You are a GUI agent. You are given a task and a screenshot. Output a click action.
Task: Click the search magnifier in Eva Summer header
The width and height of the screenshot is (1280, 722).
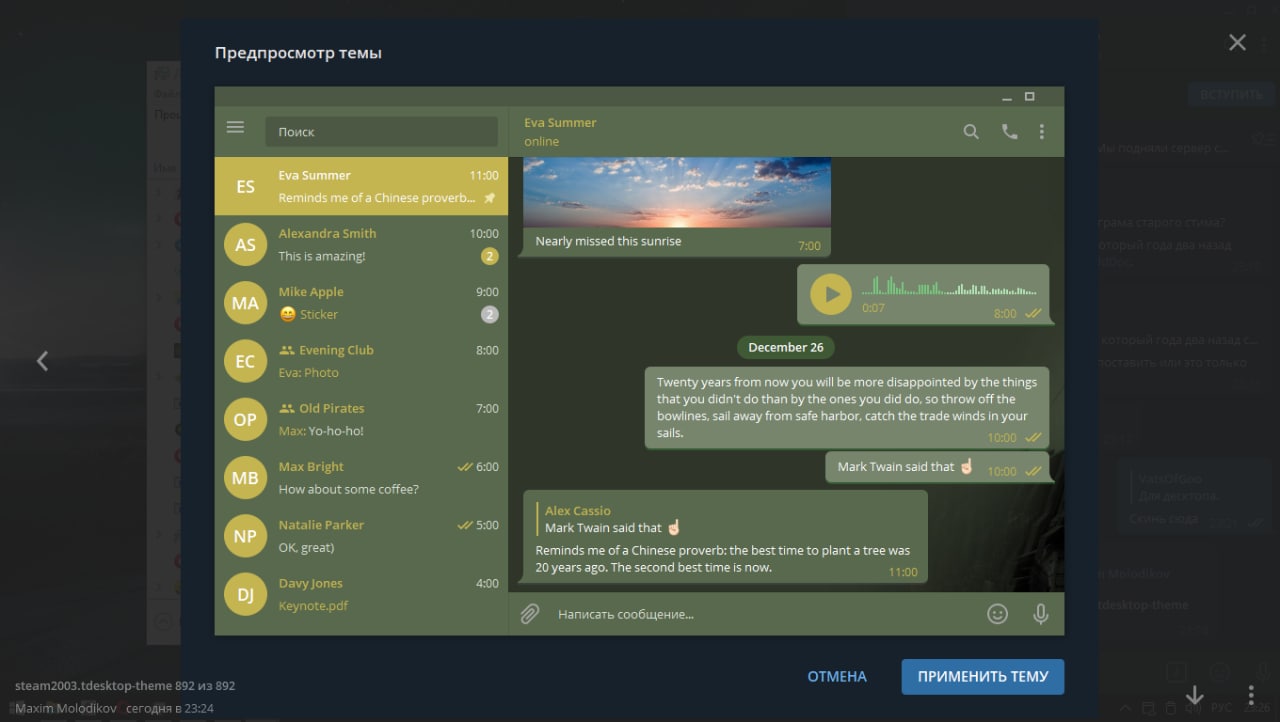(971, 131)
